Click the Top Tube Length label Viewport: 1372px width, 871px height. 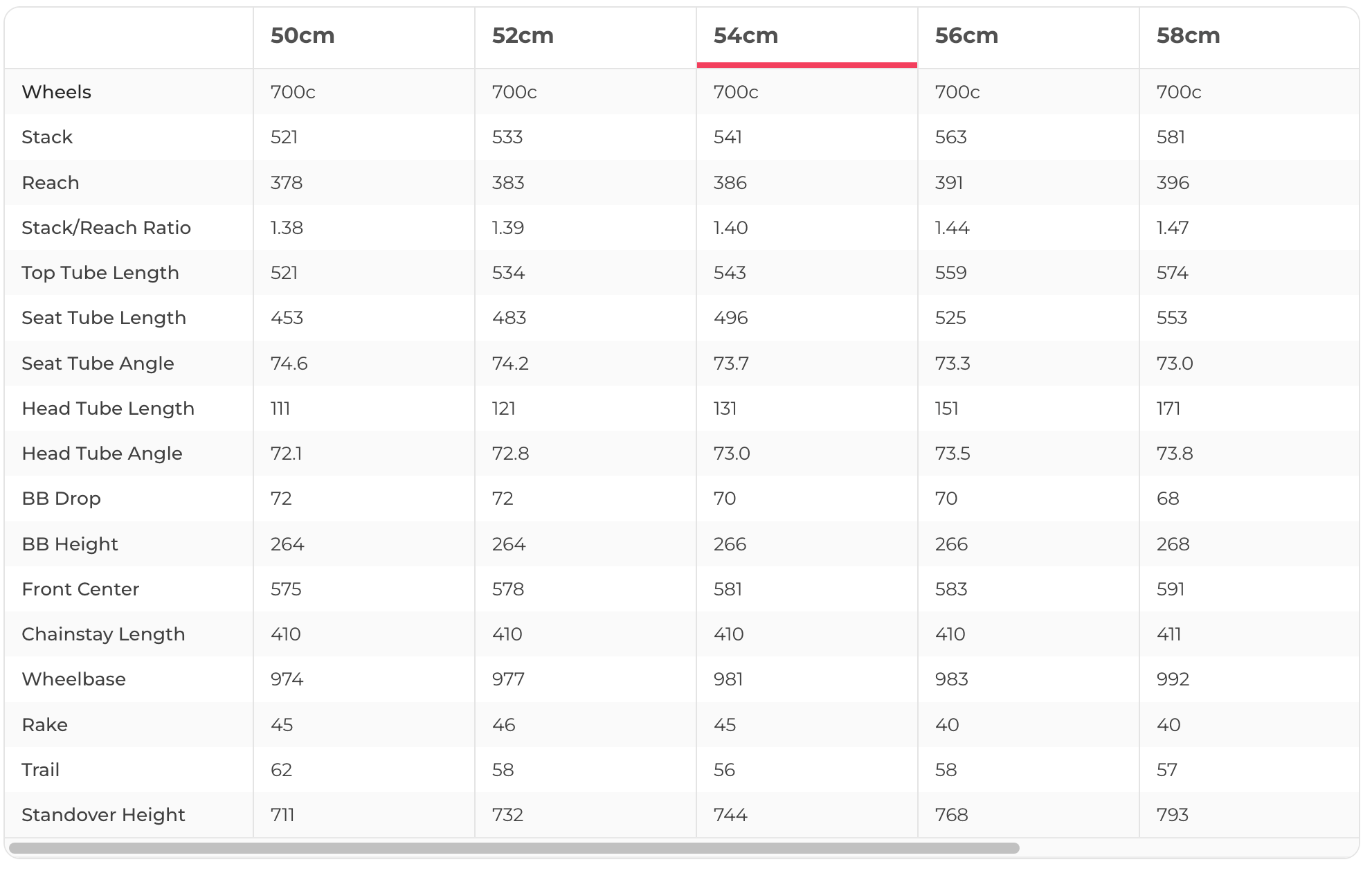tap(100, 273)
